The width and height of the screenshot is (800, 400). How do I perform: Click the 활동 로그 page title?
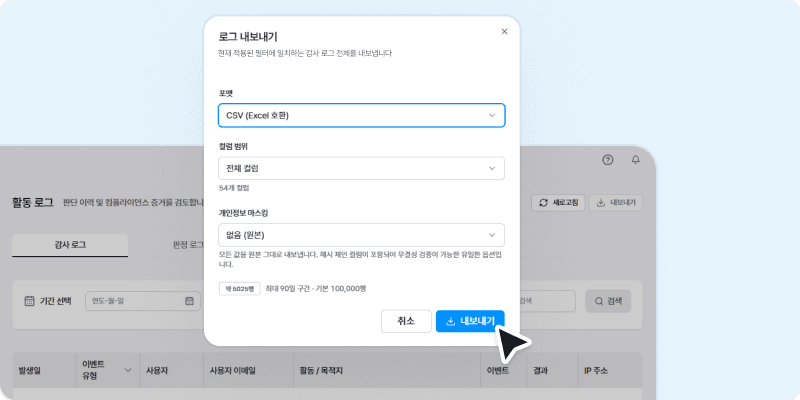click(33, 202)
